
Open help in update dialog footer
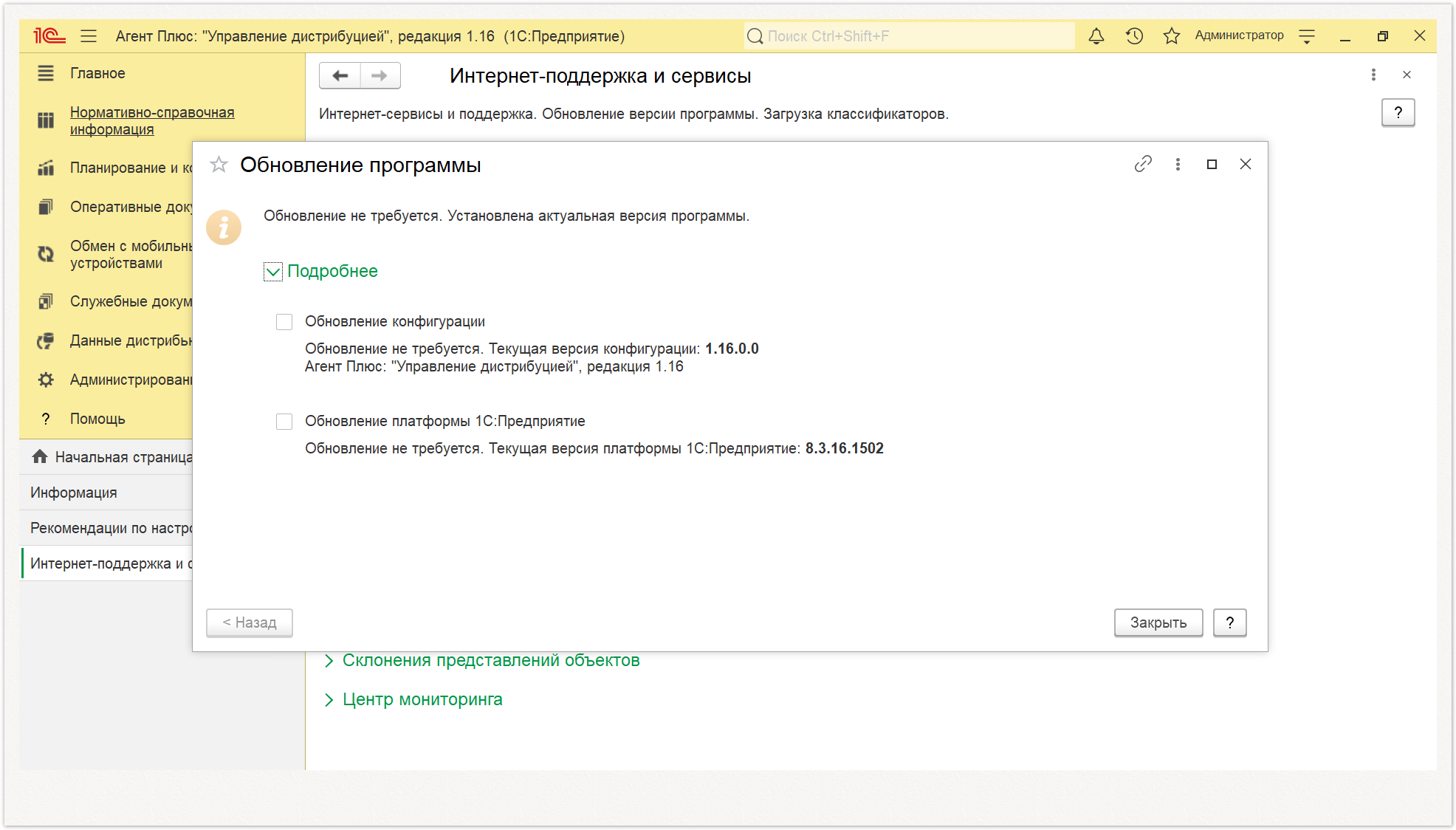point(1230,622)
